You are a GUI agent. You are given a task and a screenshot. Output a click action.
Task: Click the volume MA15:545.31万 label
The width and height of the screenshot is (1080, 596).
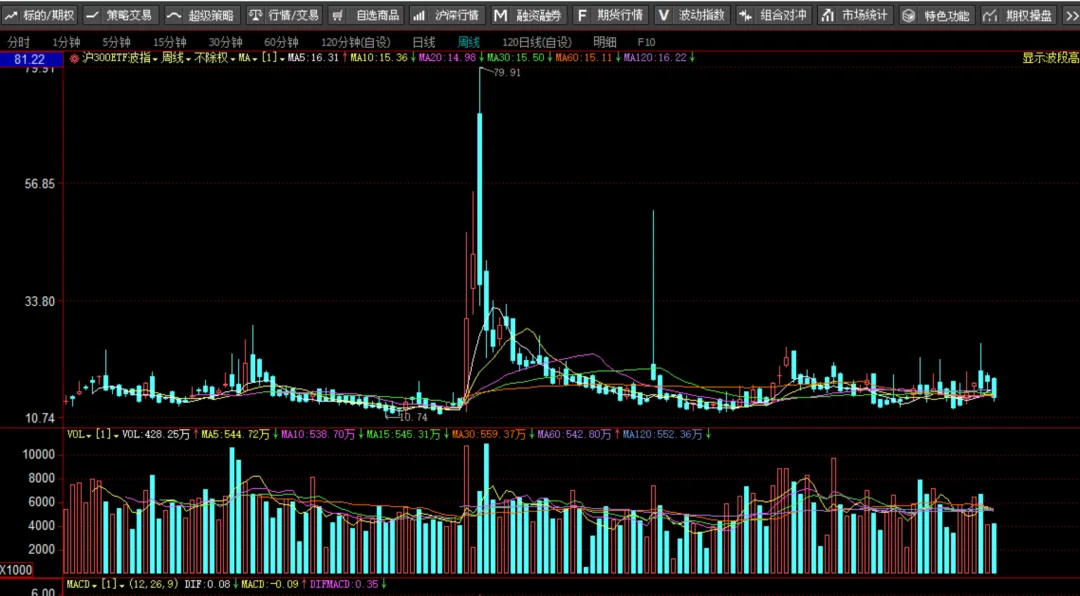click(403, 434)
